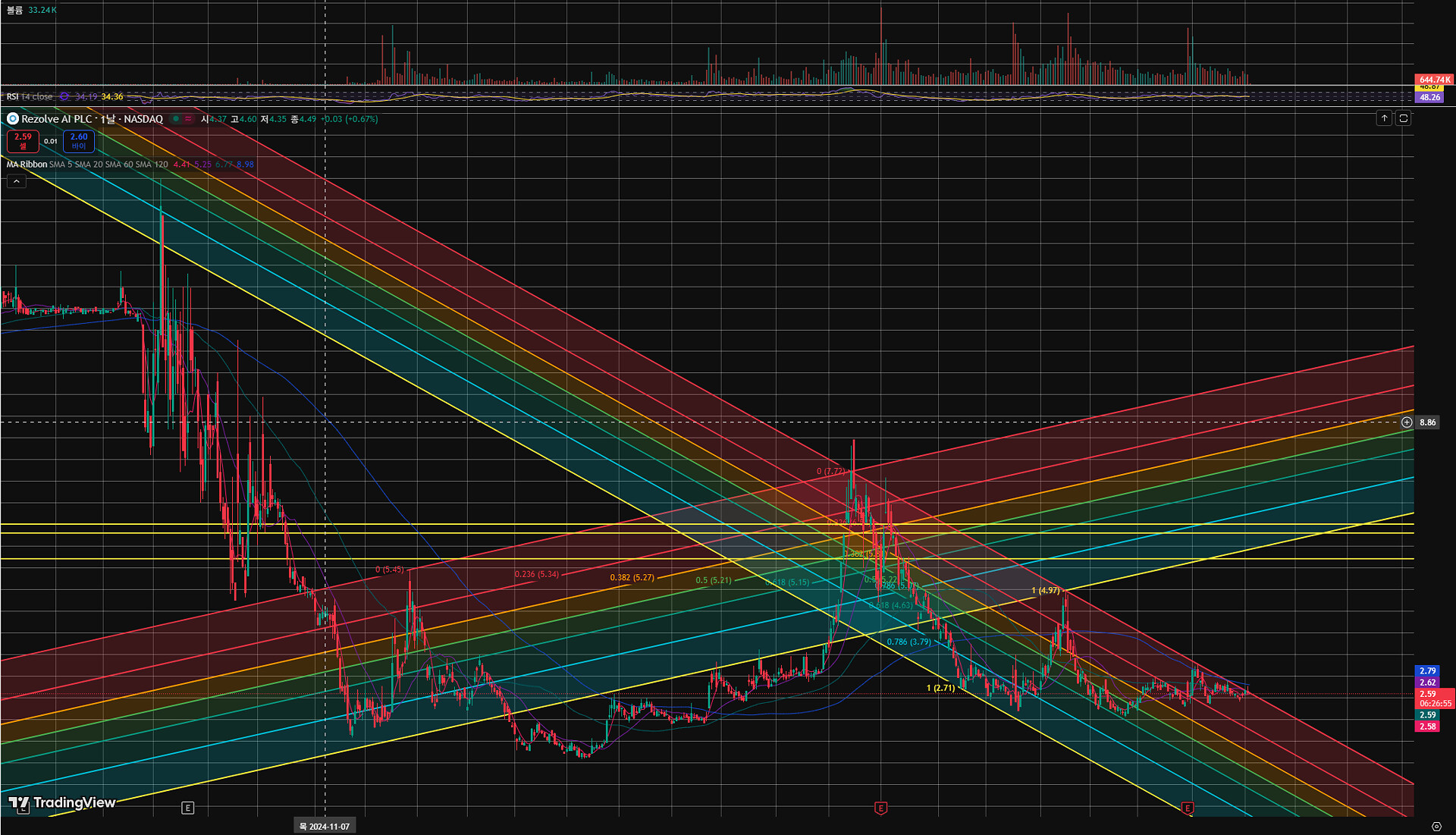The height and width of the screenshot is (835, 1456).
Task: Select the Fibonacci label 0.786 (3.79)
Action: [909, 642]
